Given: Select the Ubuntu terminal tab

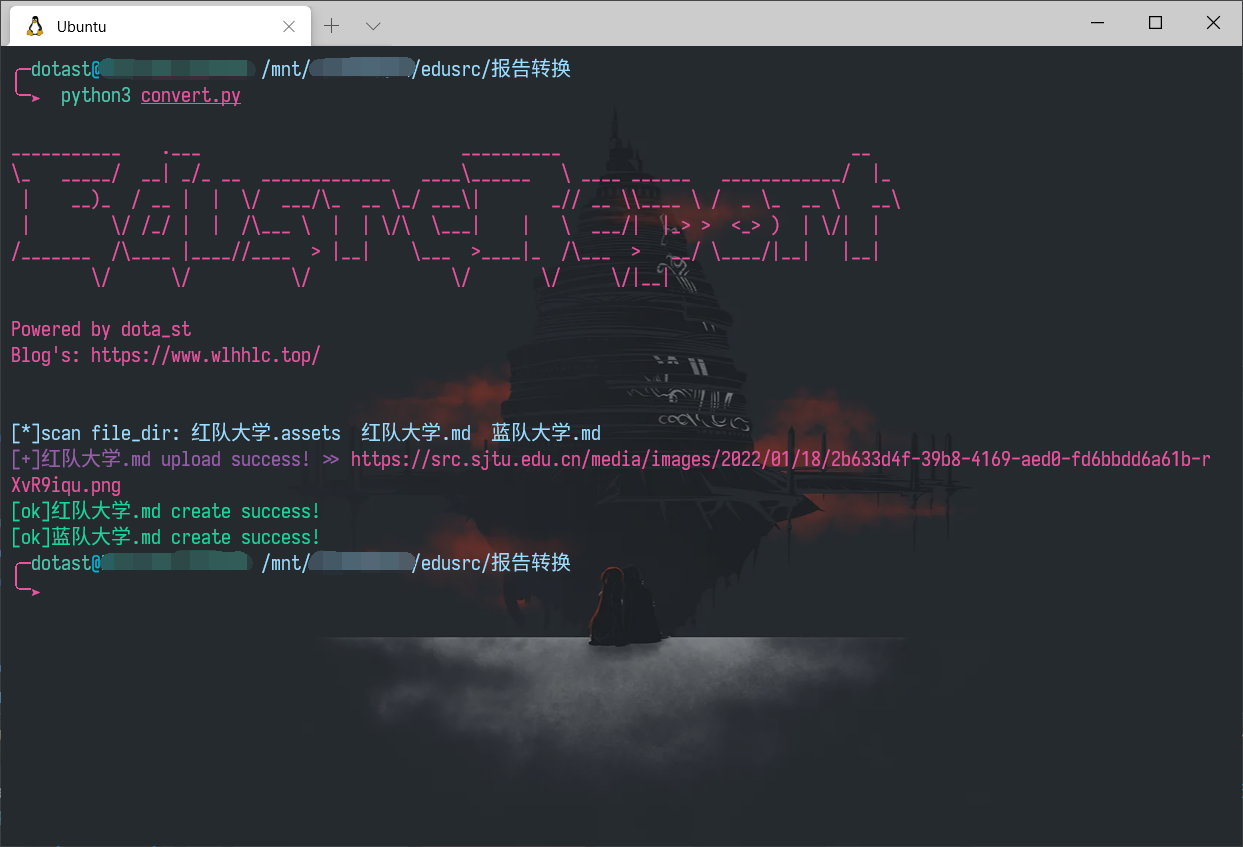Looking at the screenshot, I should pos(161,27).
